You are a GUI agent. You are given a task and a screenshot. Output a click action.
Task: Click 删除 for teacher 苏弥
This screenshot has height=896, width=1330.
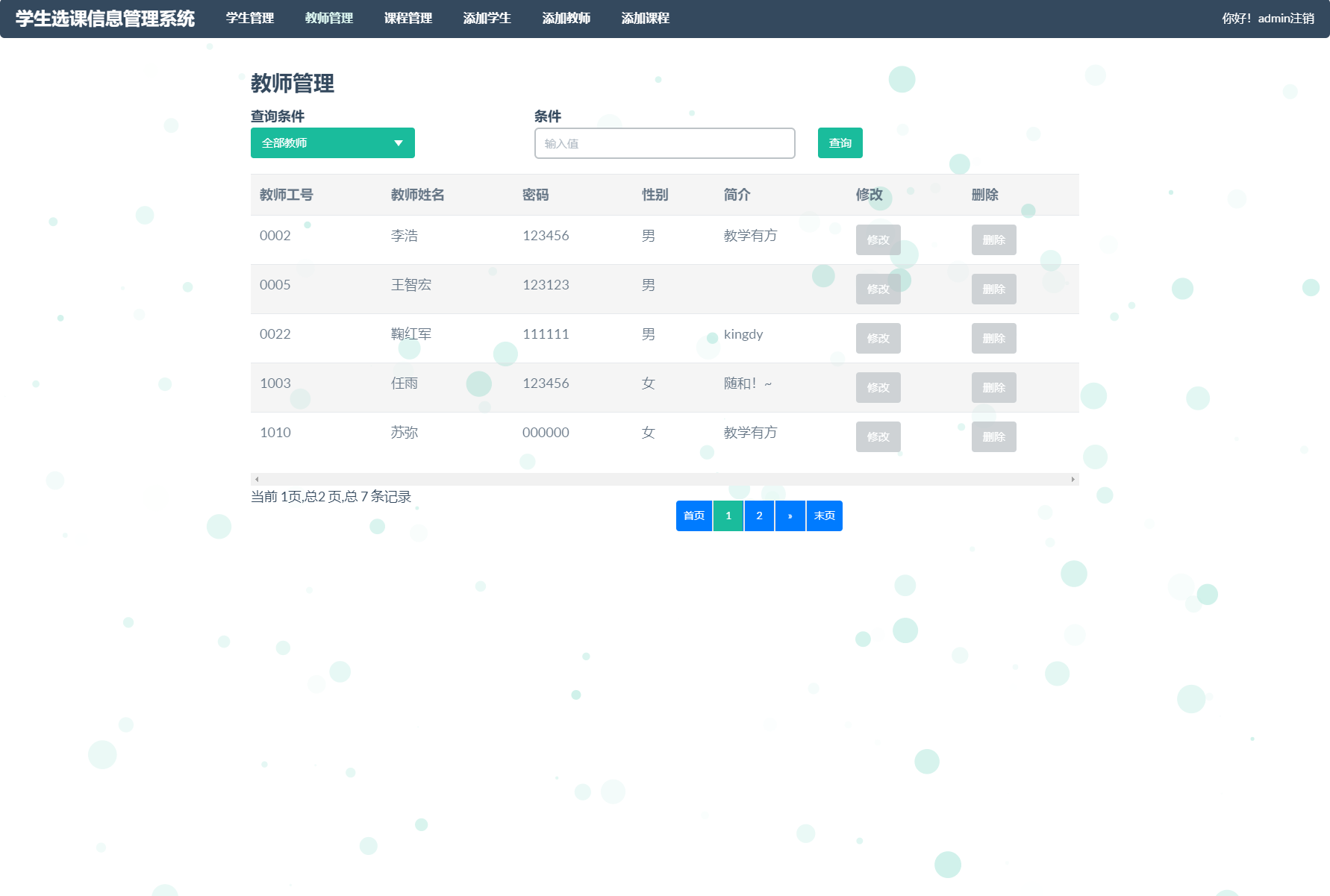coord(993,436)
